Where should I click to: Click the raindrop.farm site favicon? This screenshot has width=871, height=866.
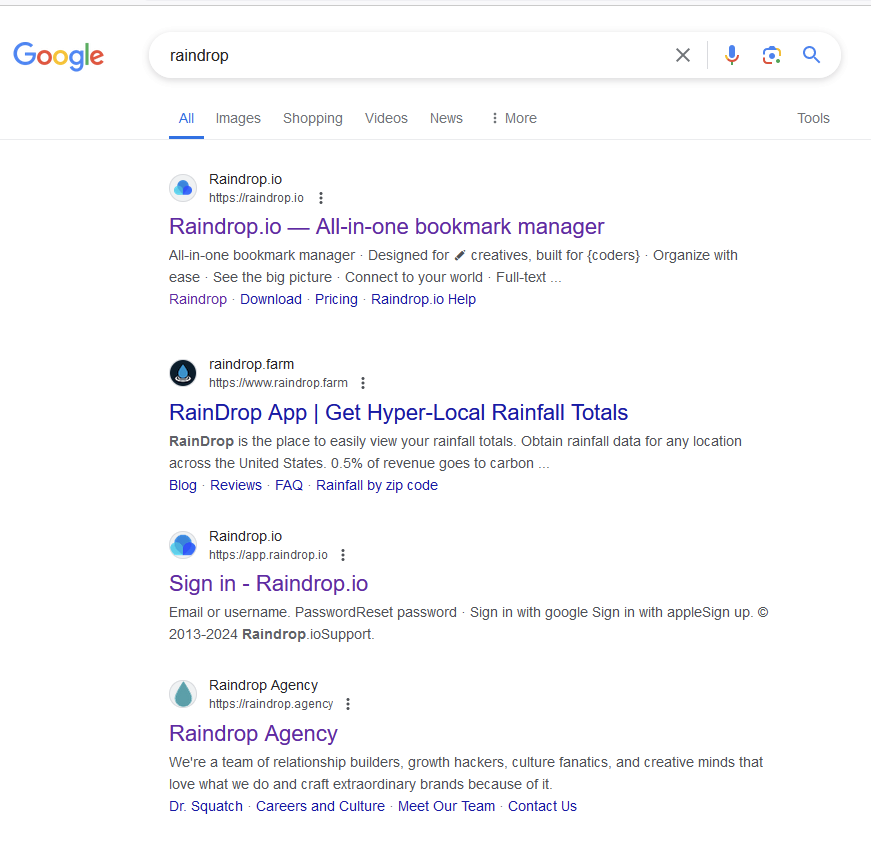pyautogui.click(x=183, y=373)
